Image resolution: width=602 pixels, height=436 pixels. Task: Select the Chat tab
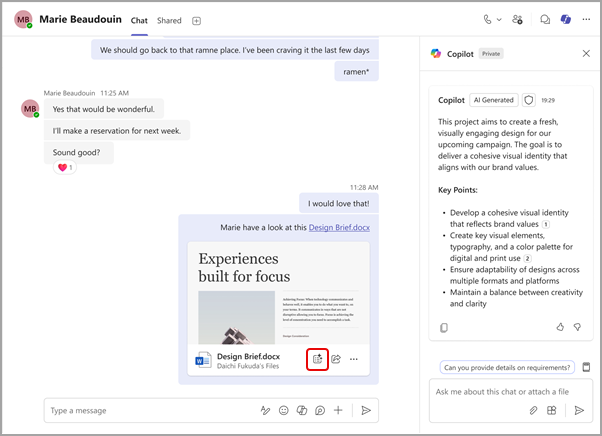139,20
